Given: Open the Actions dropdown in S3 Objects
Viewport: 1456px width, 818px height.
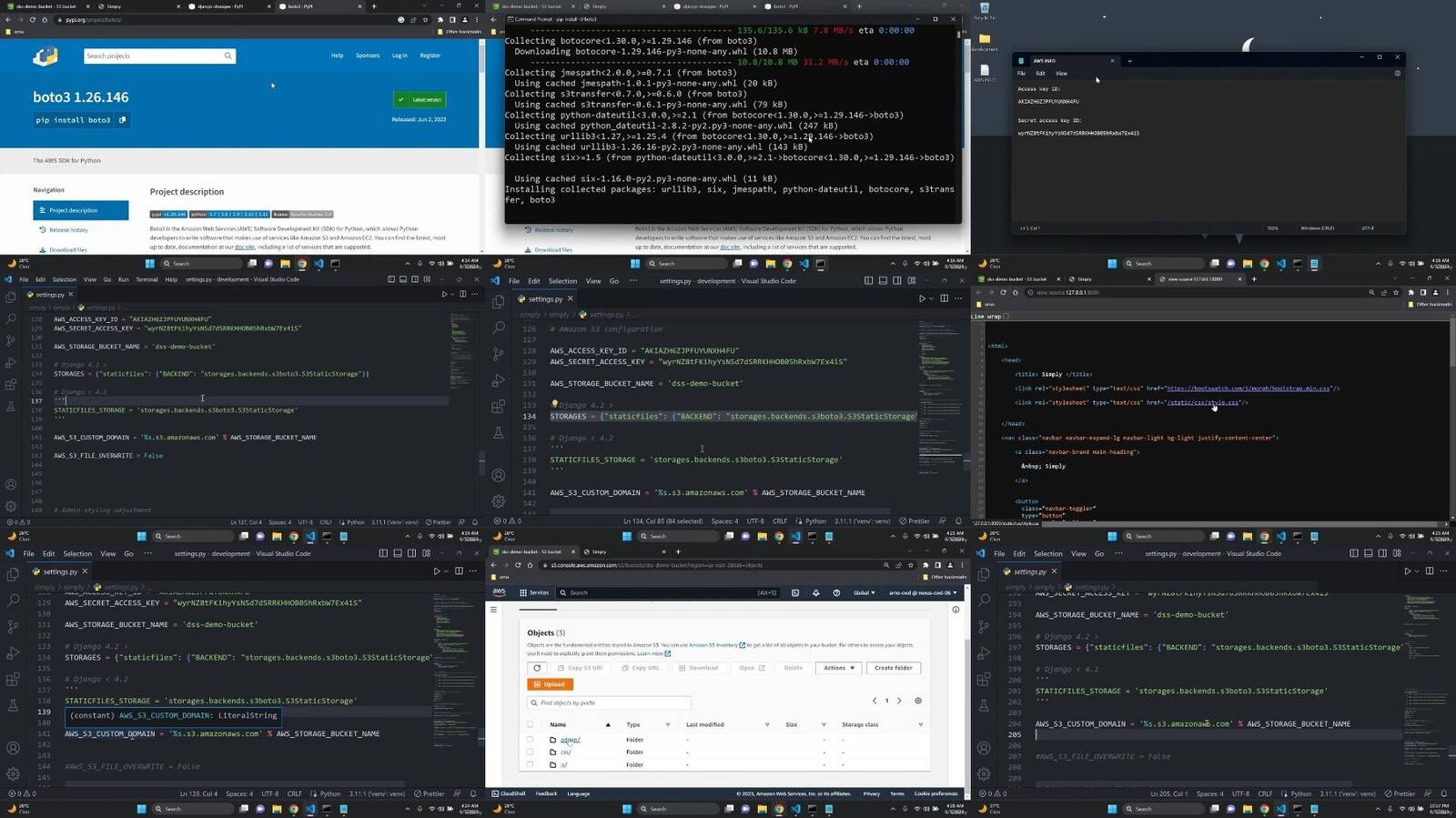Looking at the screenshot, I should [839, 668].
